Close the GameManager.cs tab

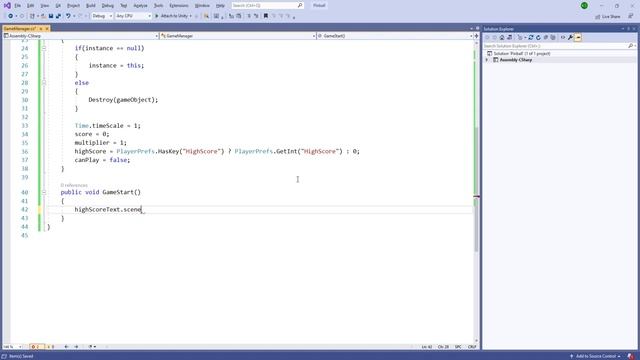click(47, 29)
